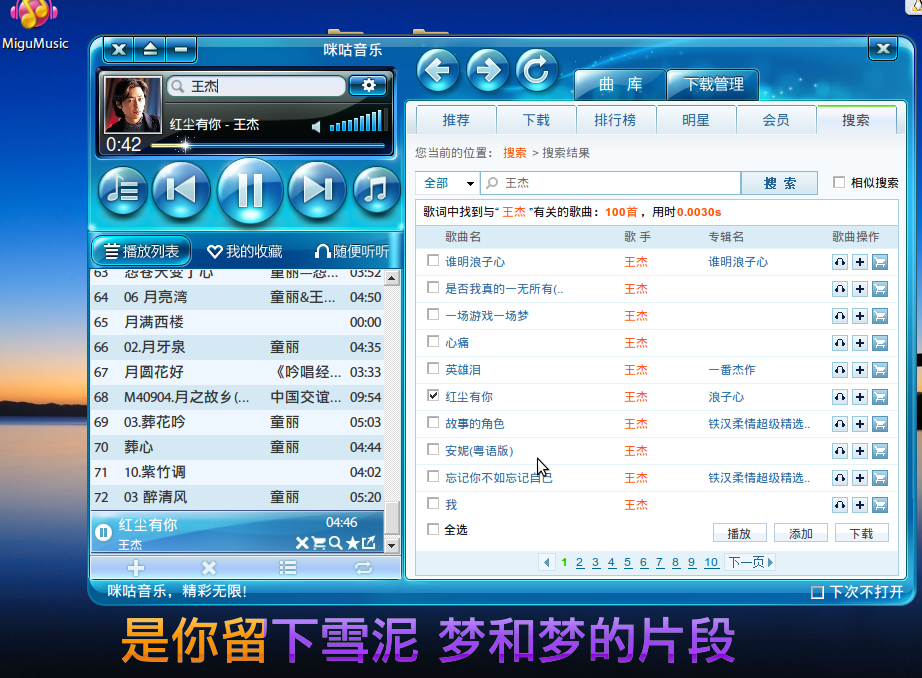Check the 是否我真的一无所有 checkbox

point(433,288)
